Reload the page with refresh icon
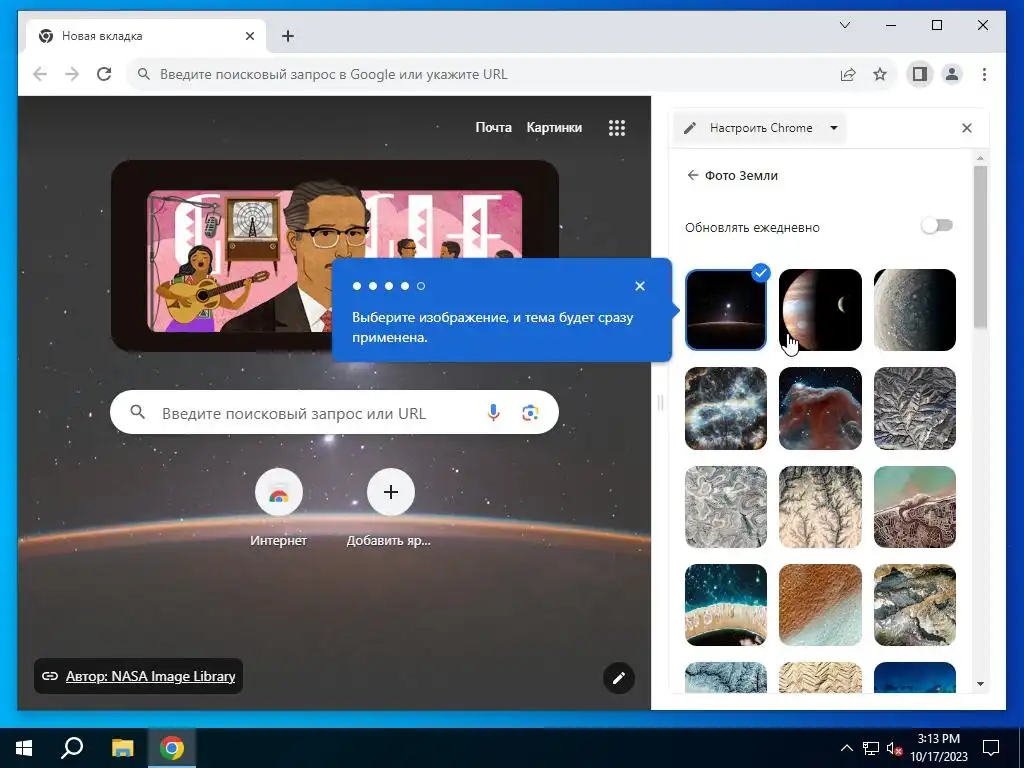Viewport: 1024px width, 768px height. (104, 74)
